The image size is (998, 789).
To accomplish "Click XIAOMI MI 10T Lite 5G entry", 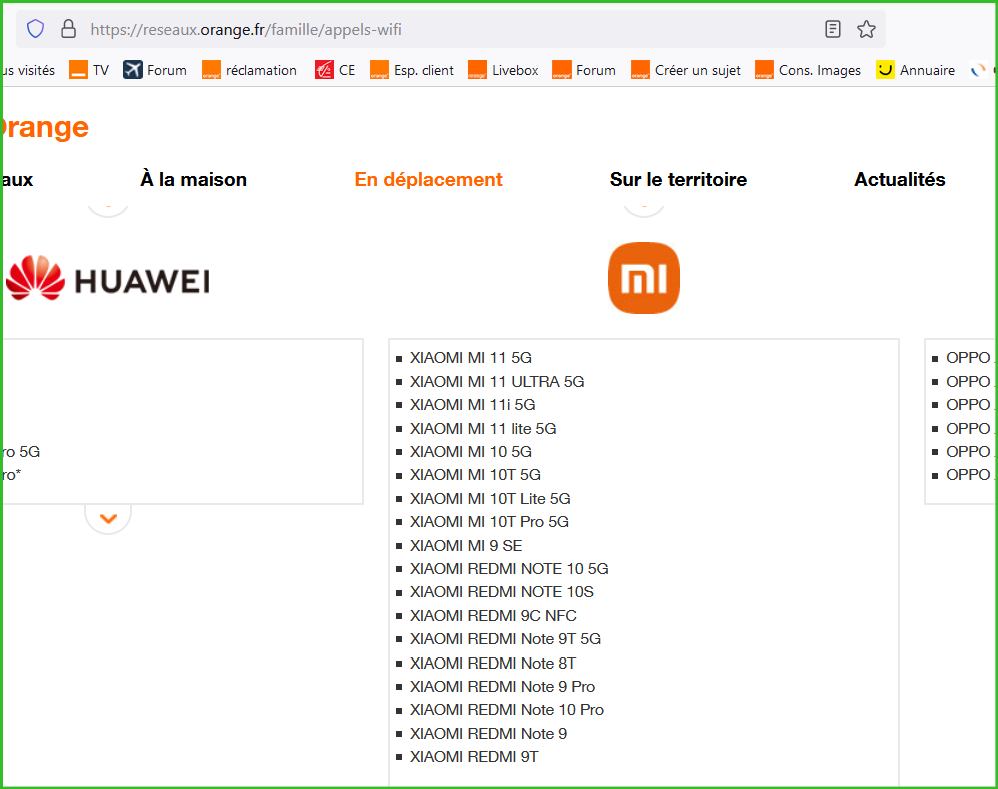I will [490, 498].
